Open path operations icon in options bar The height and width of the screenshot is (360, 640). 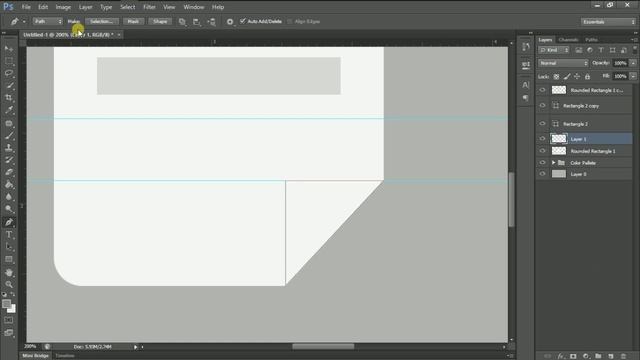(x=182, y=22)
